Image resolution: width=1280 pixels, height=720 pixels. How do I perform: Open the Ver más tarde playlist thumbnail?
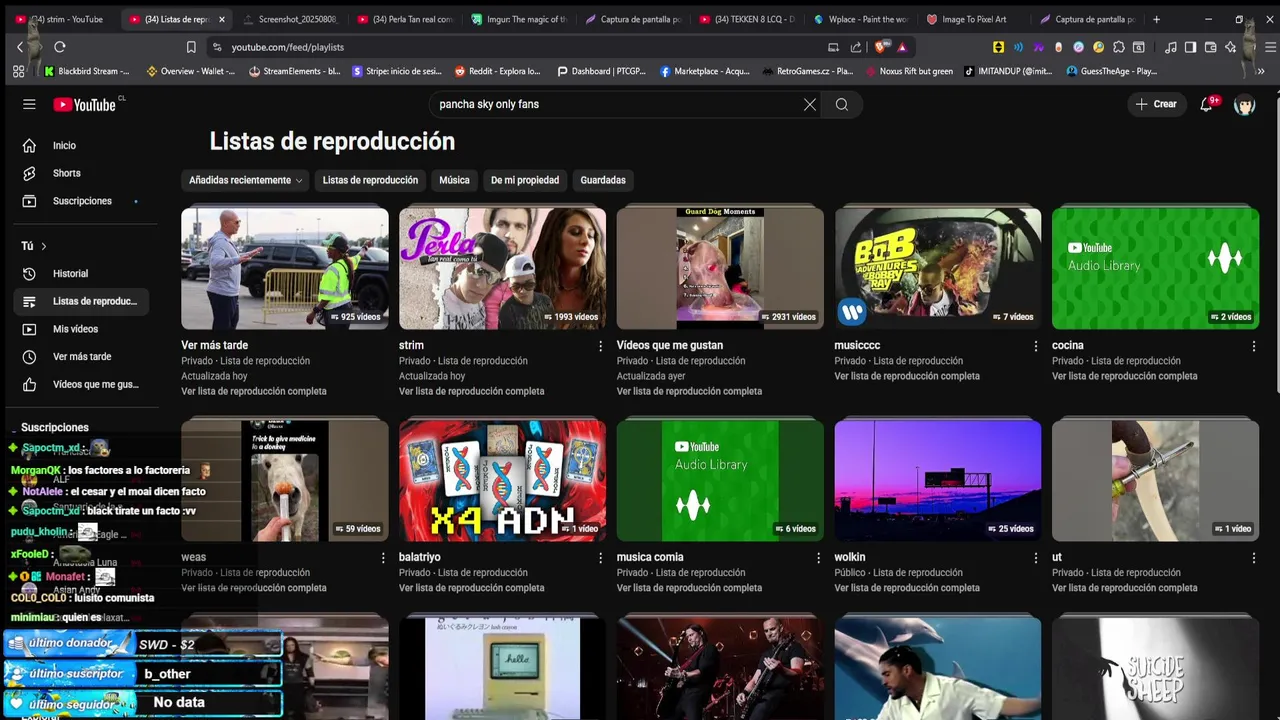(285, 268)
